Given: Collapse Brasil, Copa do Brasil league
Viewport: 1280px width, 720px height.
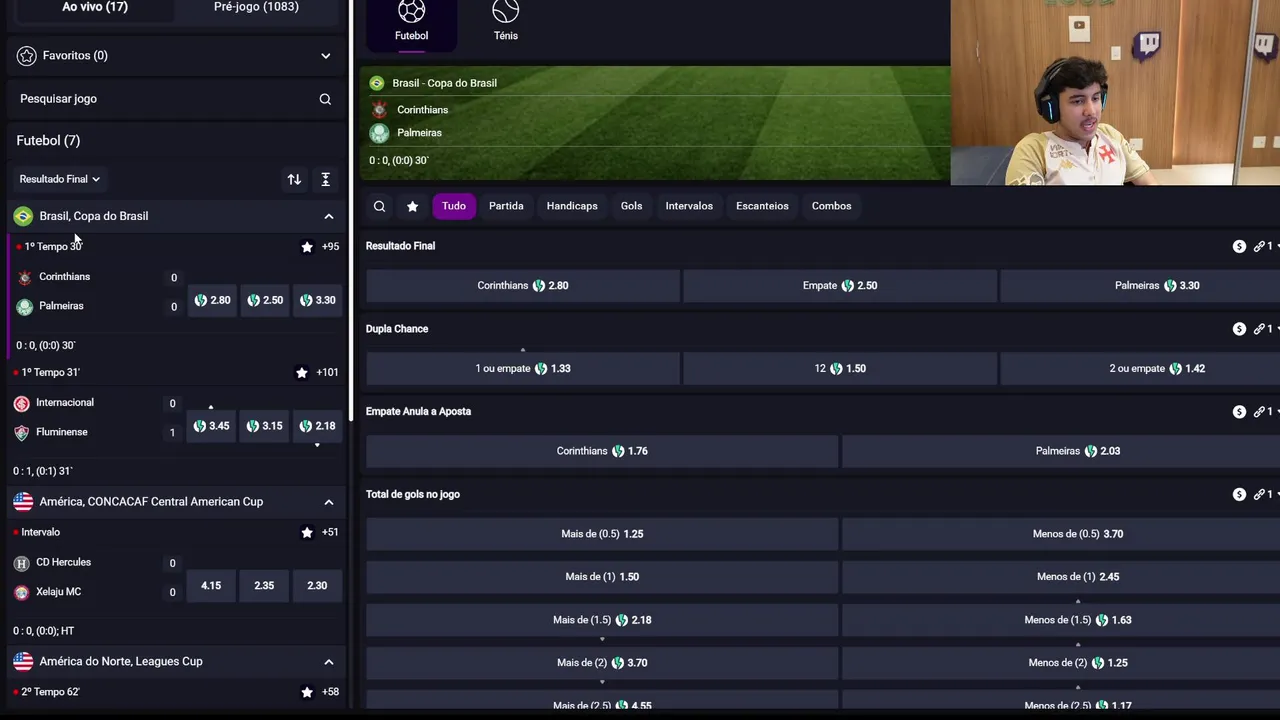Looking at the screenshot, I should pyautogui.click(x=328, y=216).
